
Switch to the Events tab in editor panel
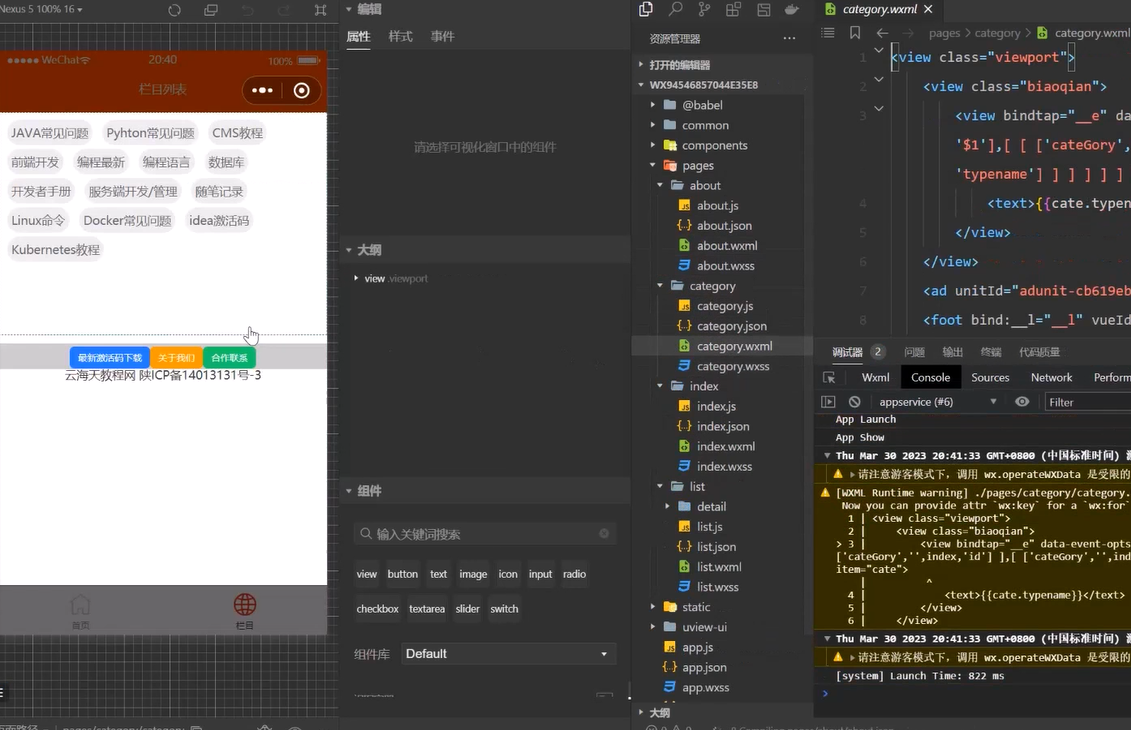click(x=442, y=36)
